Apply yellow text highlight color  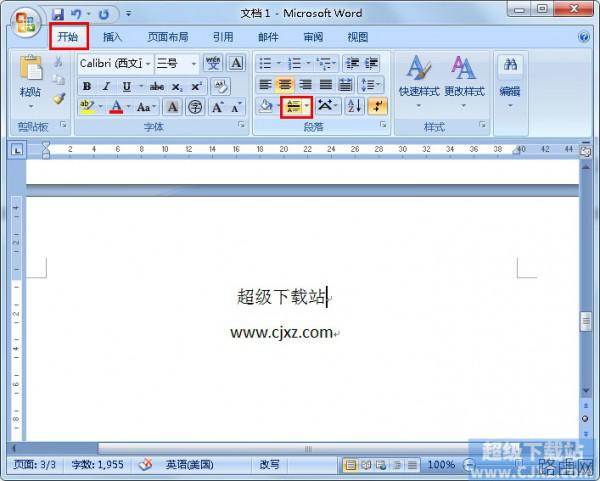coord(87,107)
